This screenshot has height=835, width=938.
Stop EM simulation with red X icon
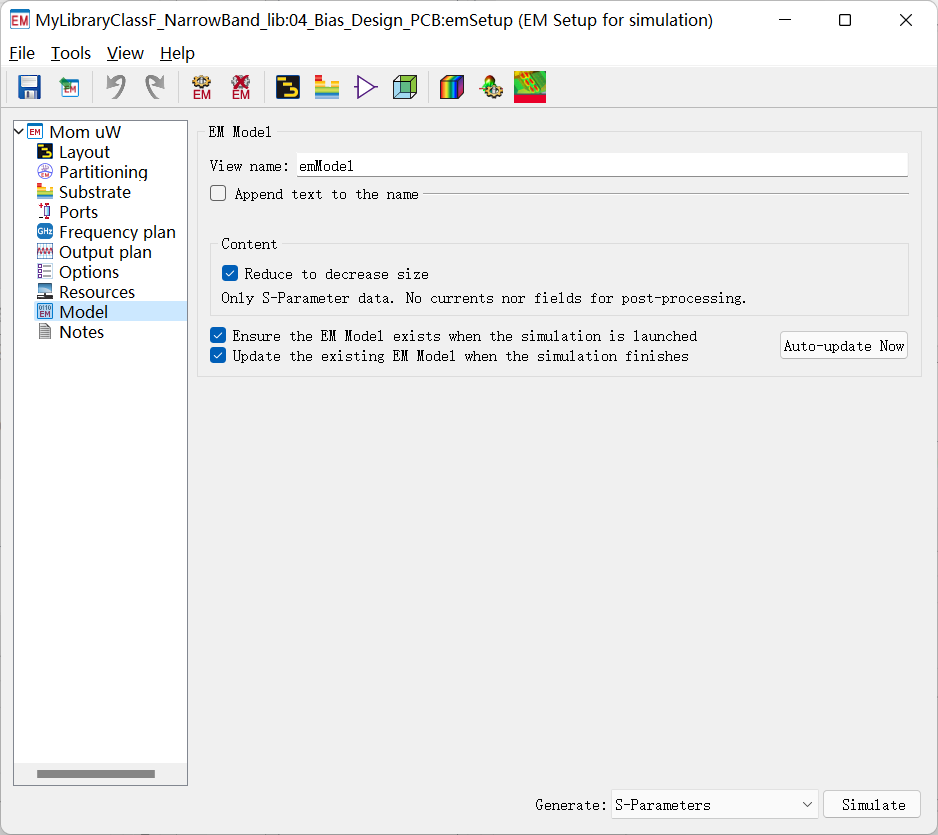(x=240, y=87)
